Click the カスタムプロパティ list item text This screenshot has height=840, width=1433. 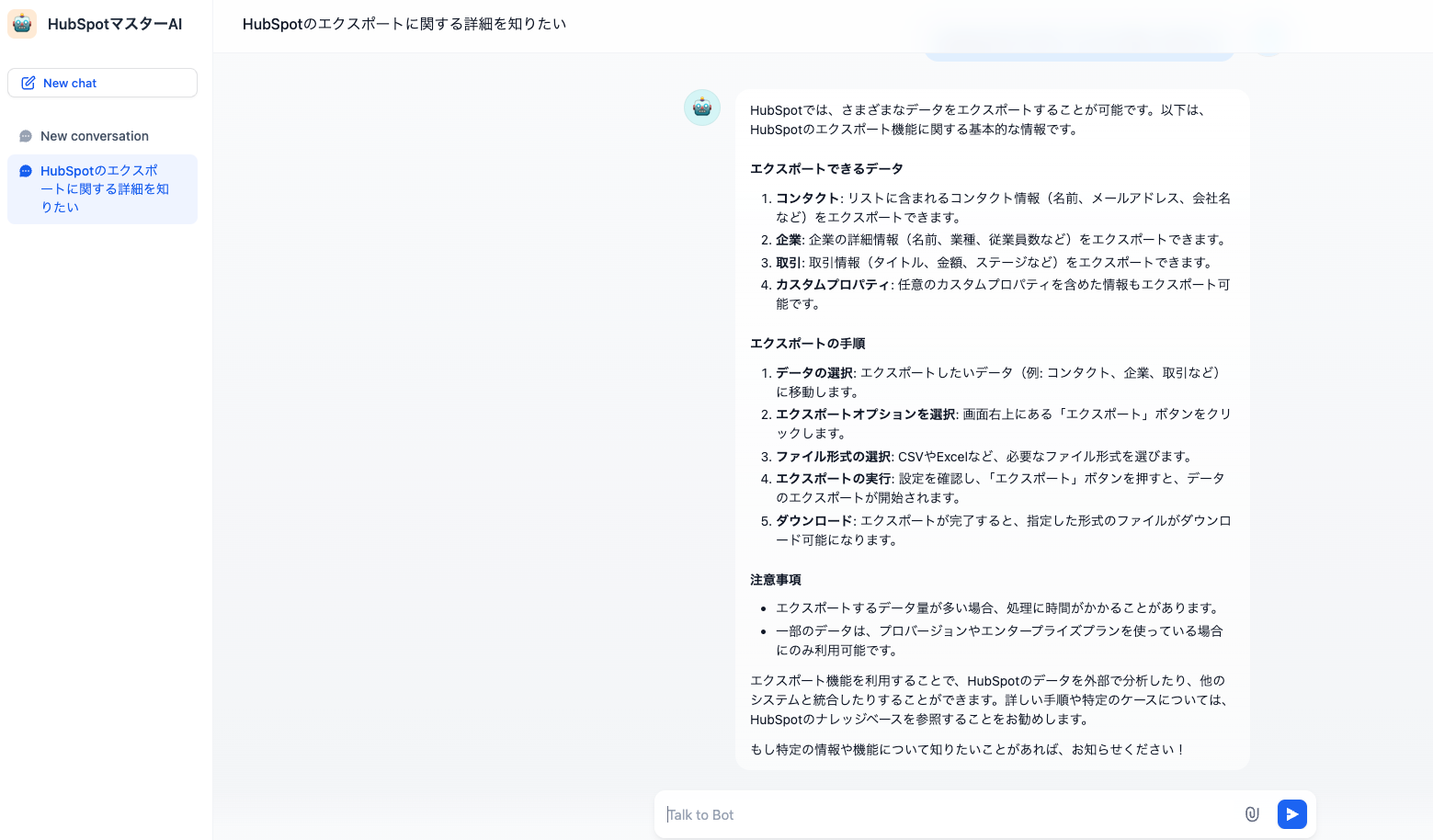pyautogui.click(x=1003, y=294)
